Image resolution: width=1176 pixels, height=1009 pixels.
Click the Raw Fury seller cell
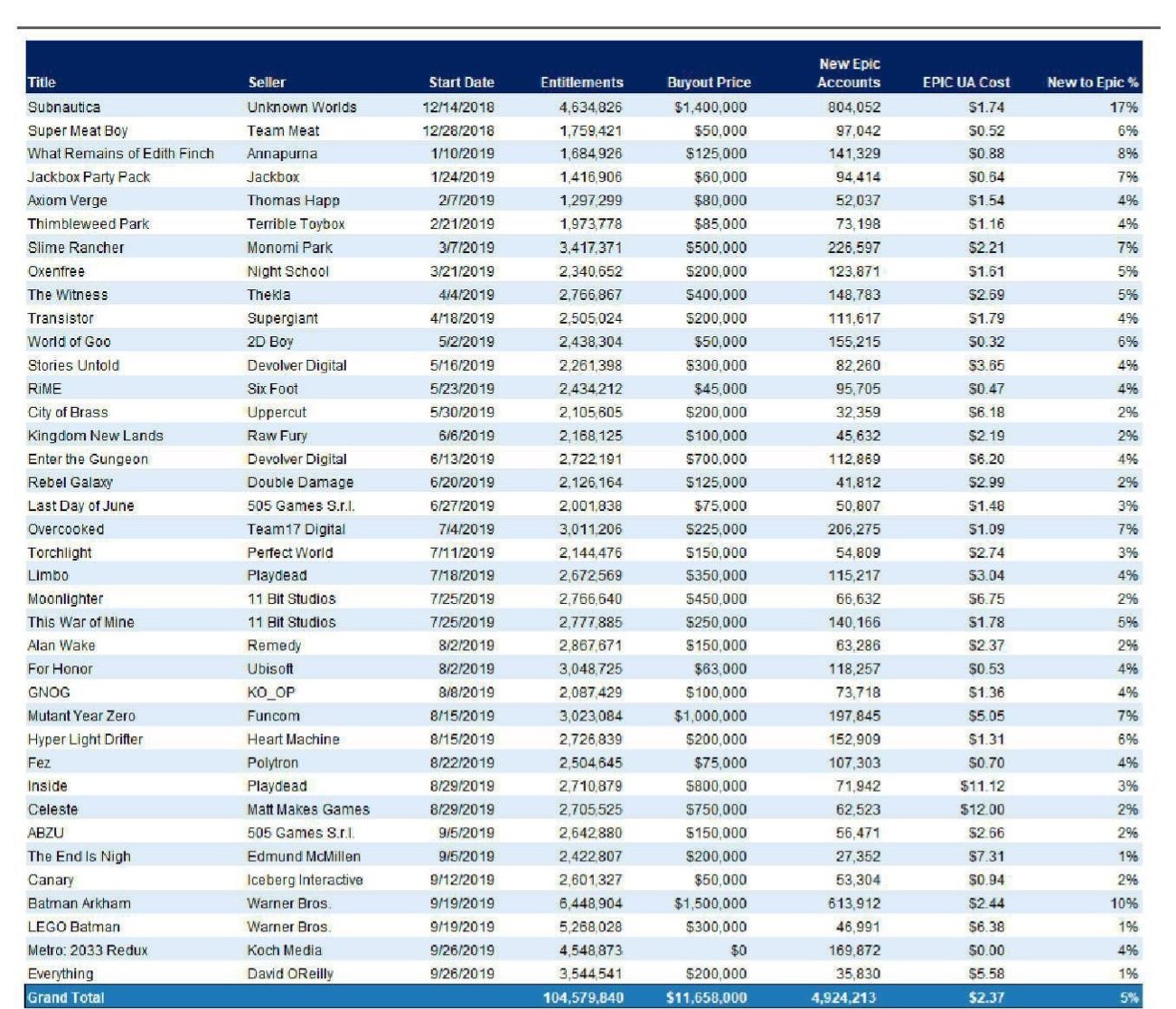click(x=277, y=436)
